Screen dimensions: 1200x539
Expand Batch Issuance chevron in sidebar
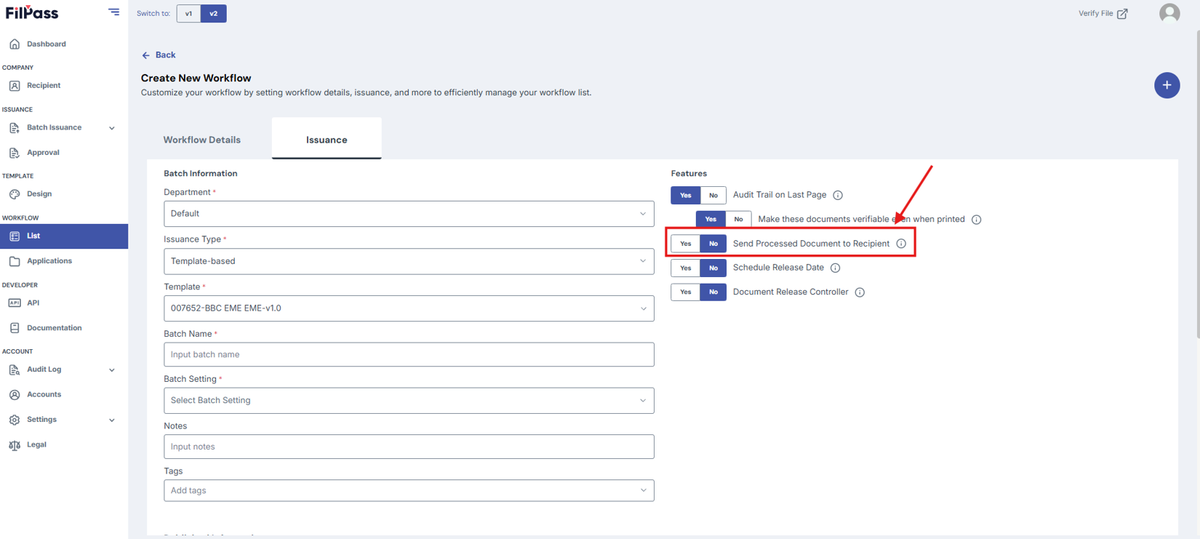click(x=111, y=128)
